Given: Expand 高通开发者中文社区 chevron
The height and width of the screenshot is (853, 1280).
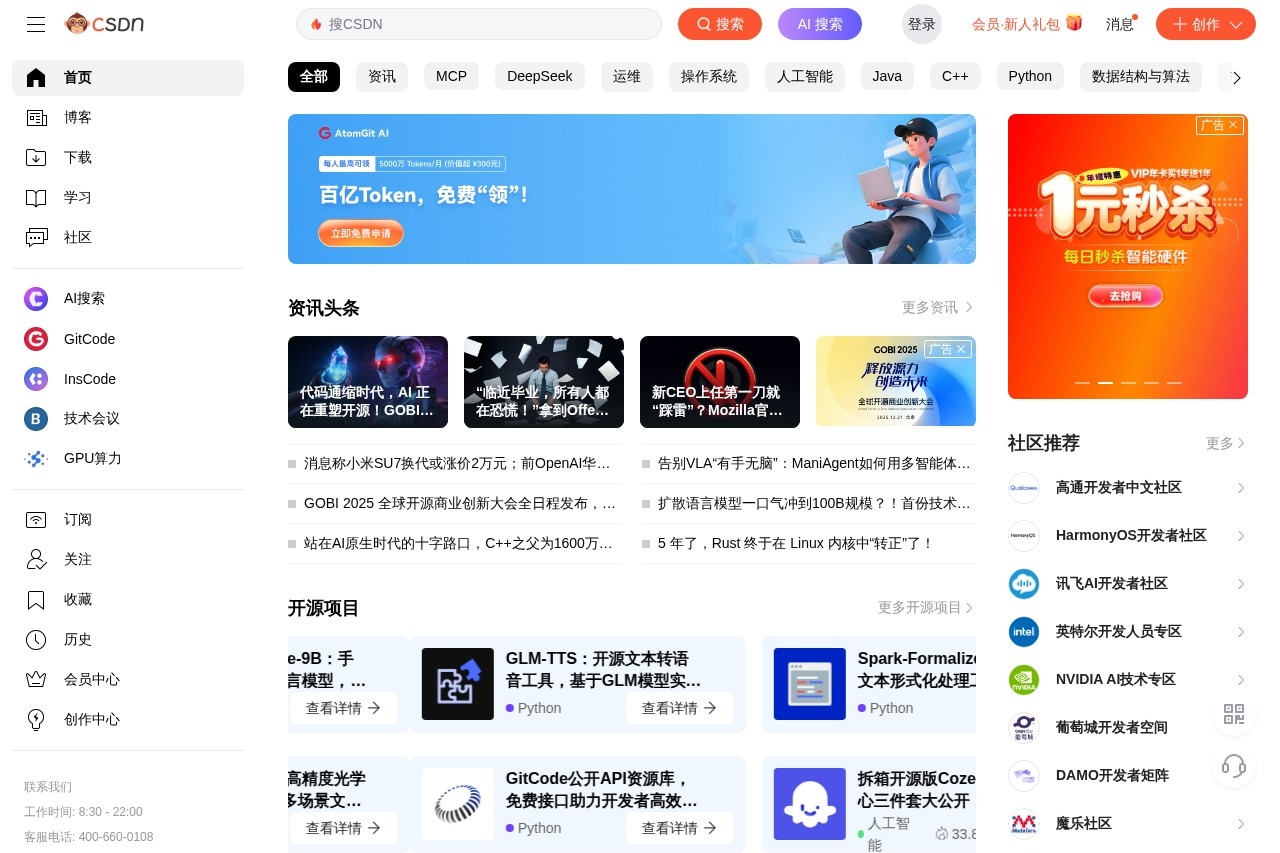Looking at the screenshot, I should coord(1240,488).
